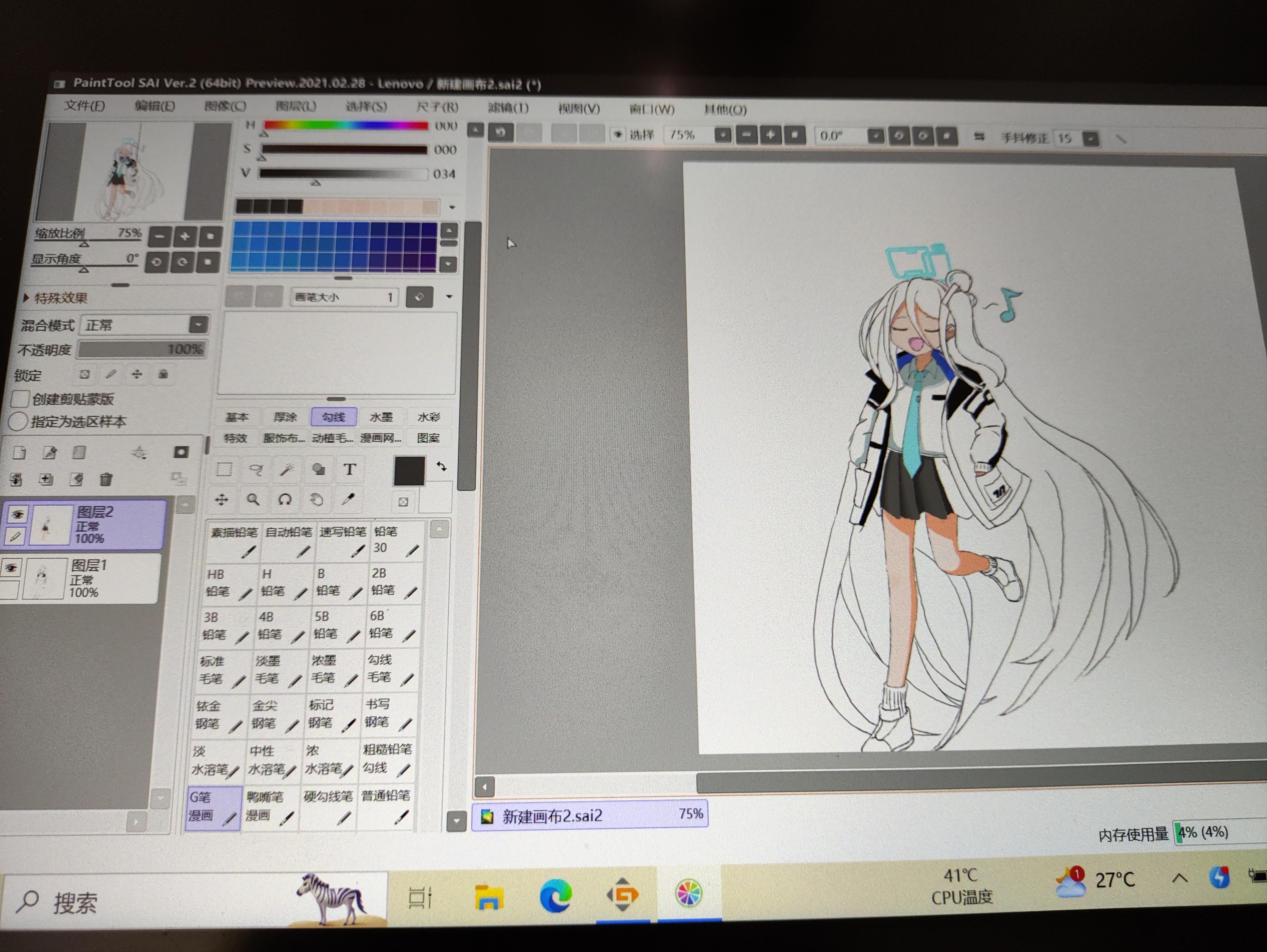This screenshot has height=952, width=1267.
Task: Select the 指定为选区样本 radio option
Action: tap(18, 422)
